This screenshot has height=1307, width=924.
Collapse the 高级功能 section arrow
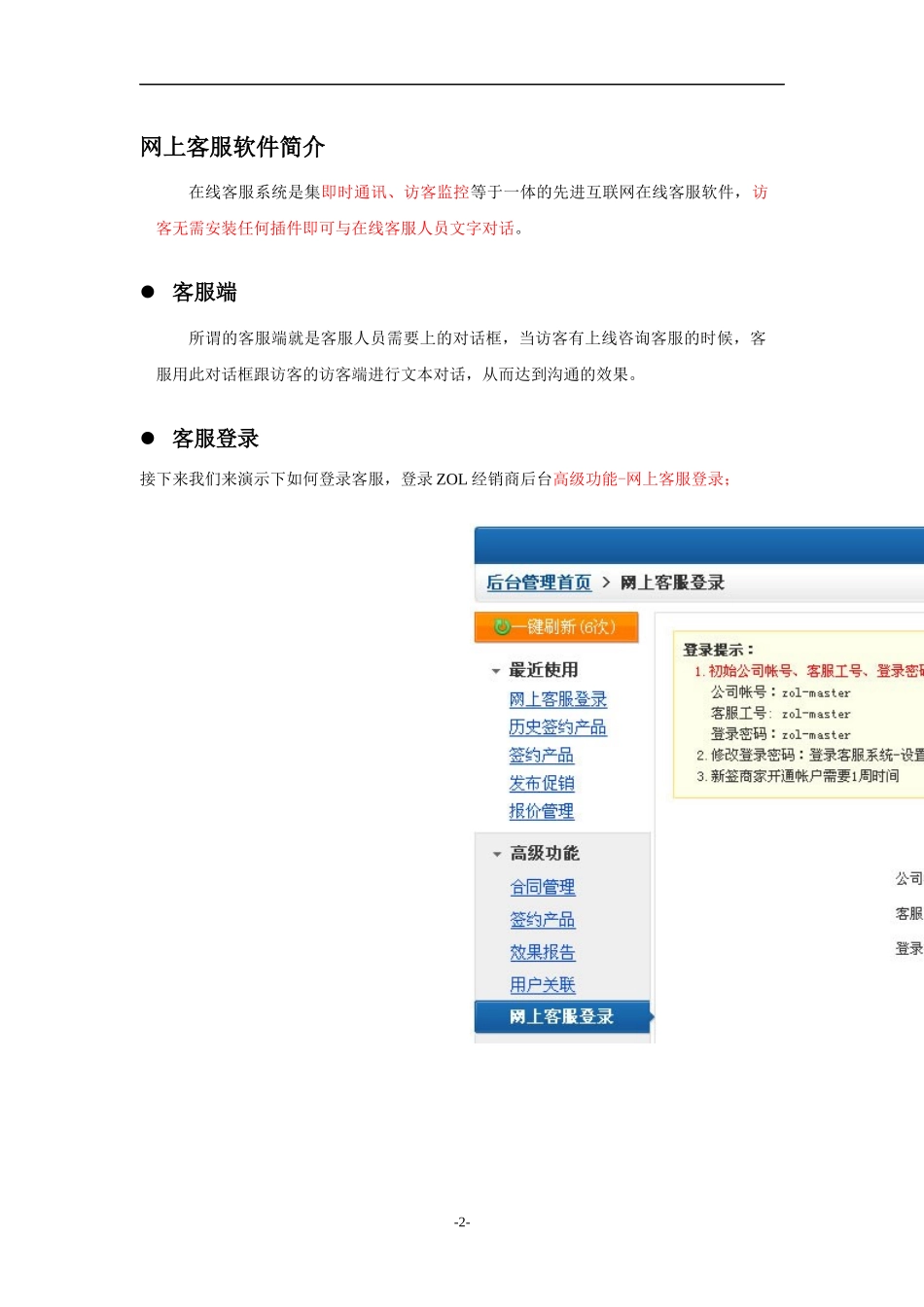tap(497, 854)
